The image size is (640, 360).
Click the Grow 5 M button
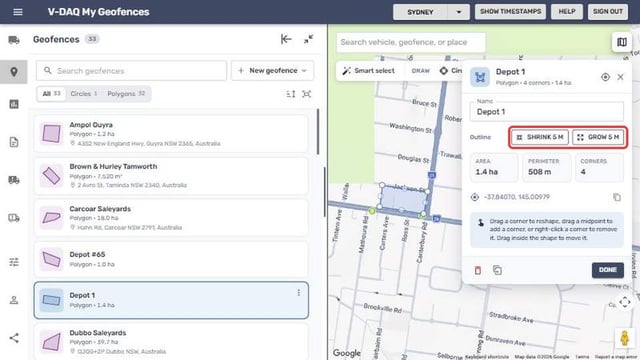[598, 137]
